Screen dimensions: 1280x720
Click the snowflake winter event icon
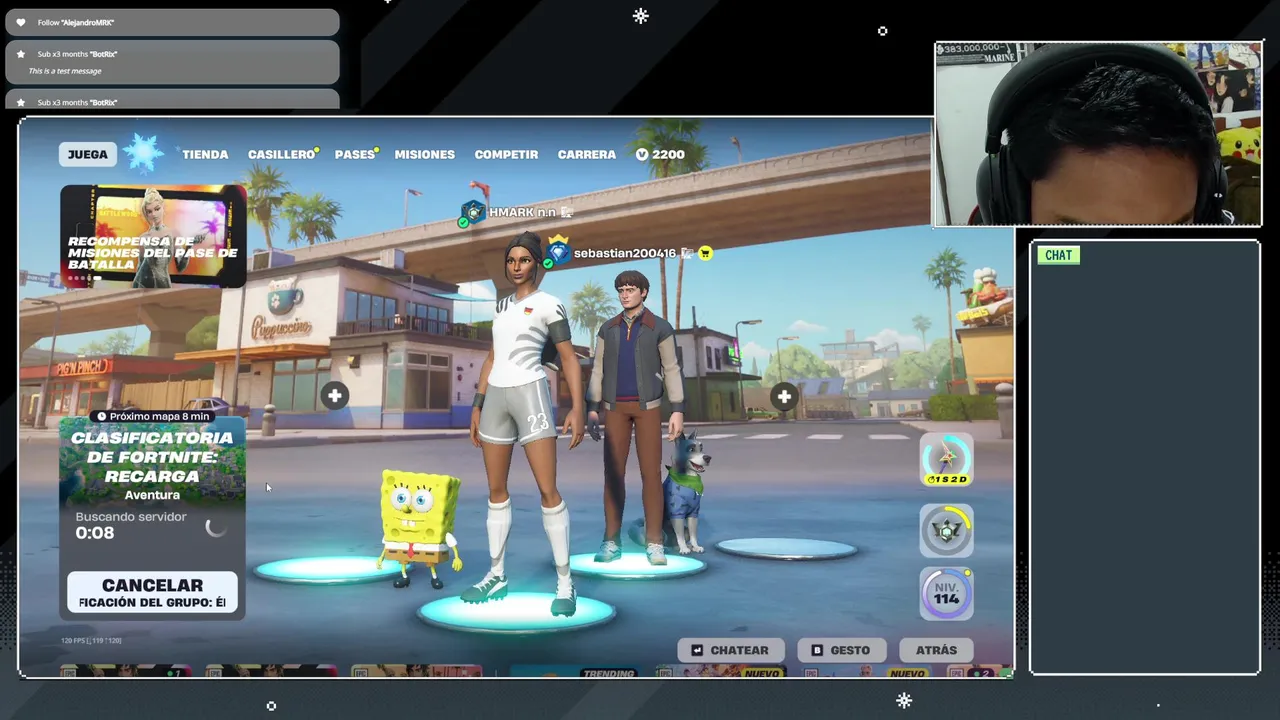(144, 152)
